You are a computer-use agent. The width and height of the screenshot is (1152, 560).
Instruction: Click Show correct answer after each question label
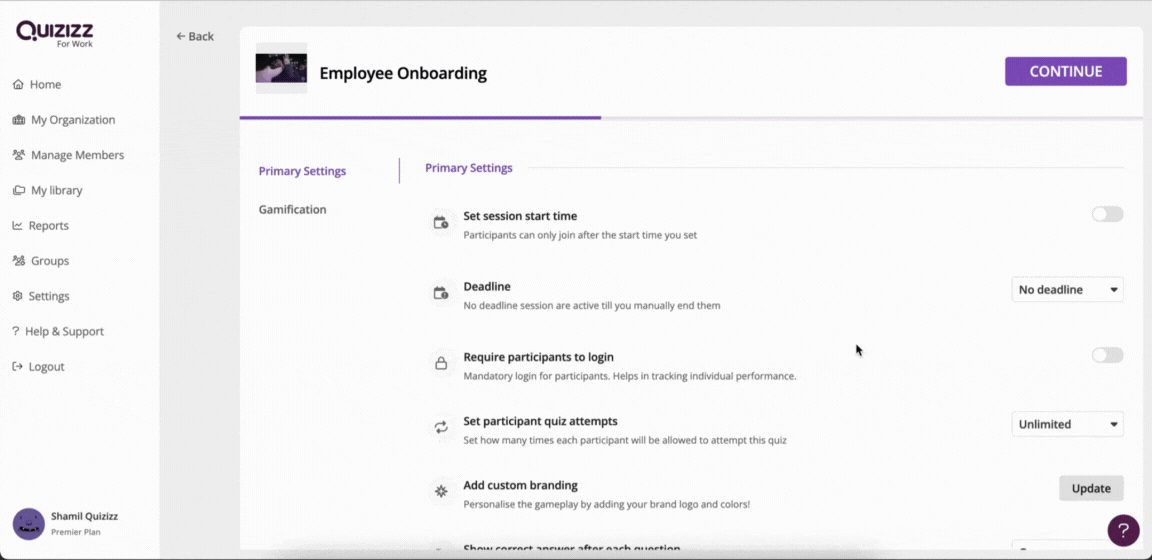tap(572, 548)
